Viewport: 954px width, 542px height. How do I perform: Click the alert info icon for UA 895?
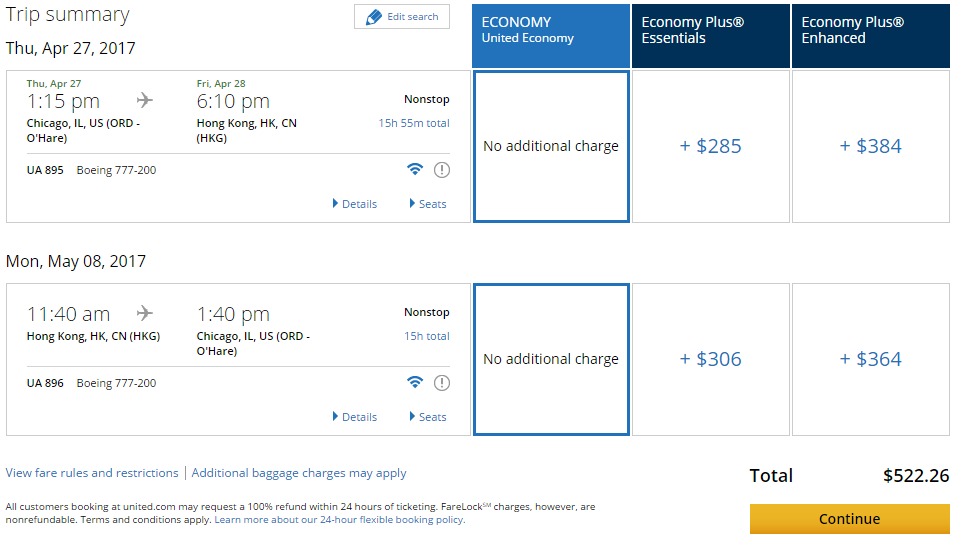(x=442, y=170)
